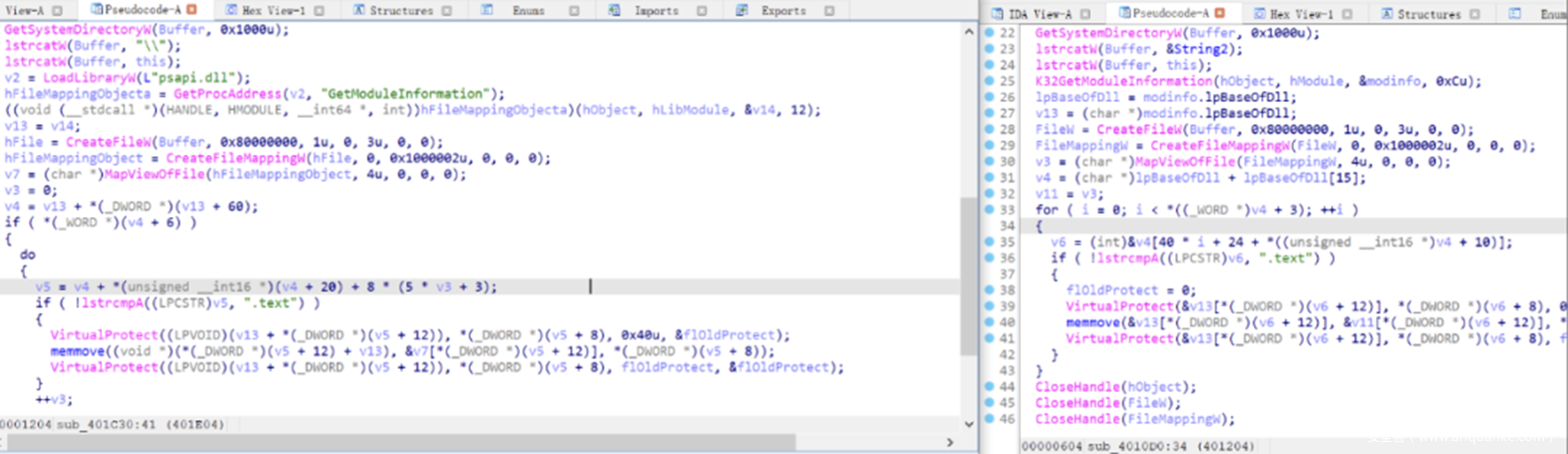Click the Exports tab icon in left pane
The width and height of the screenshot is (1568, 454).
point(741,10)
